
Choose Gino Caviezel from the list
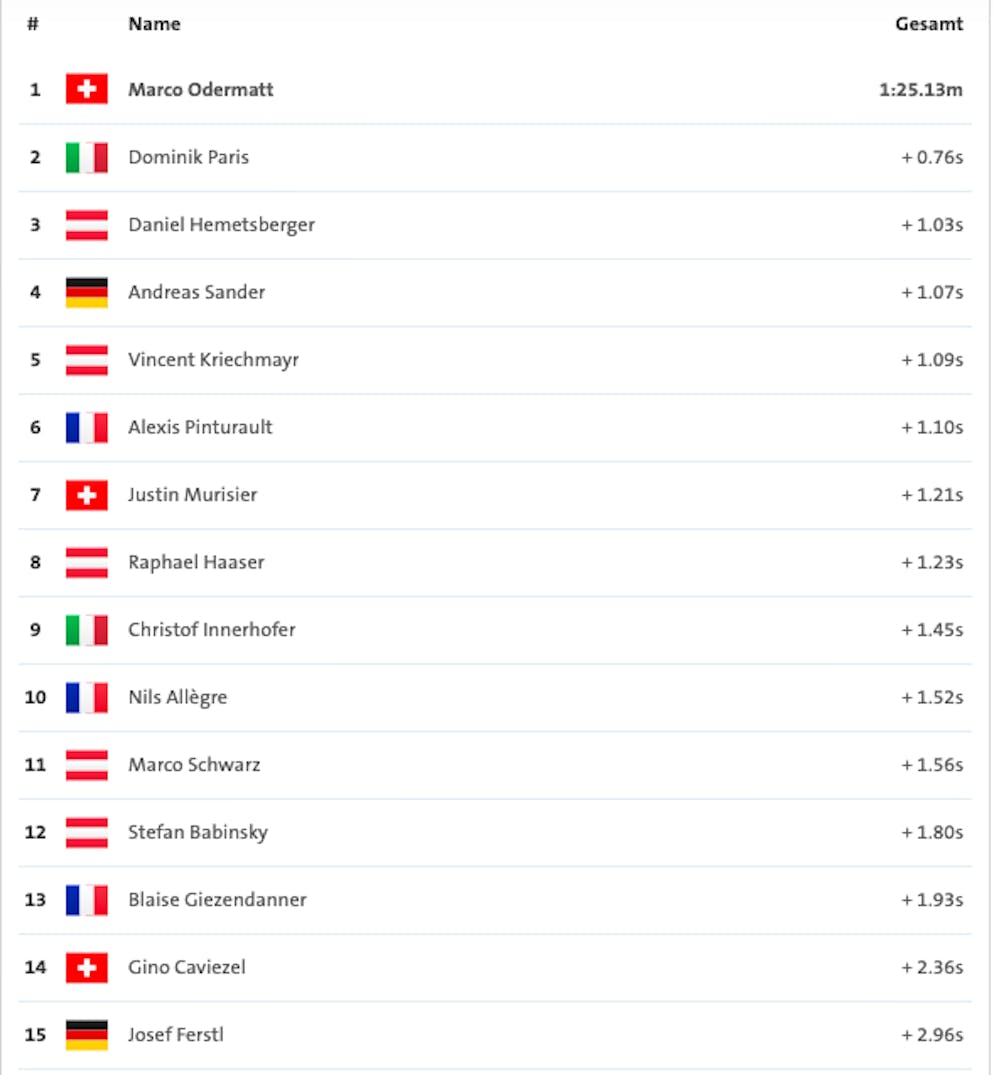tap(187, 967)
